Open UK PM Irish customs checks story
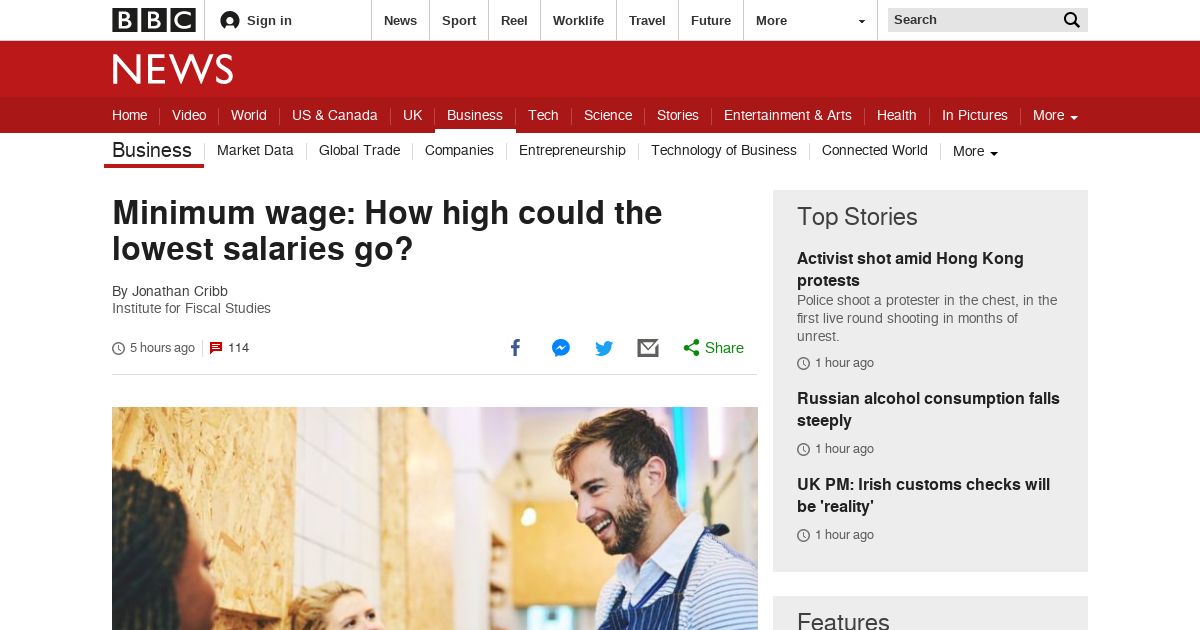The width and height of the screenshot is (1200, 630). [x=923, y=495]
